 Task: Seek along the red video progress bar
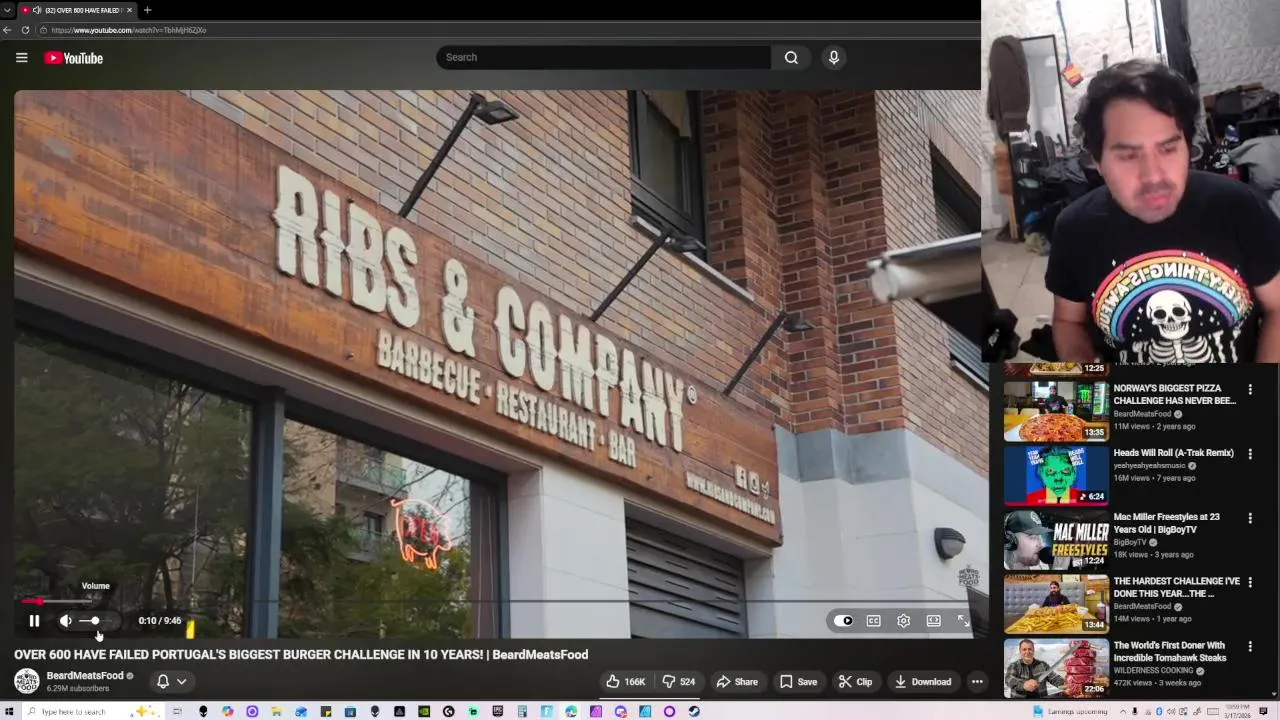pos(500,602)
